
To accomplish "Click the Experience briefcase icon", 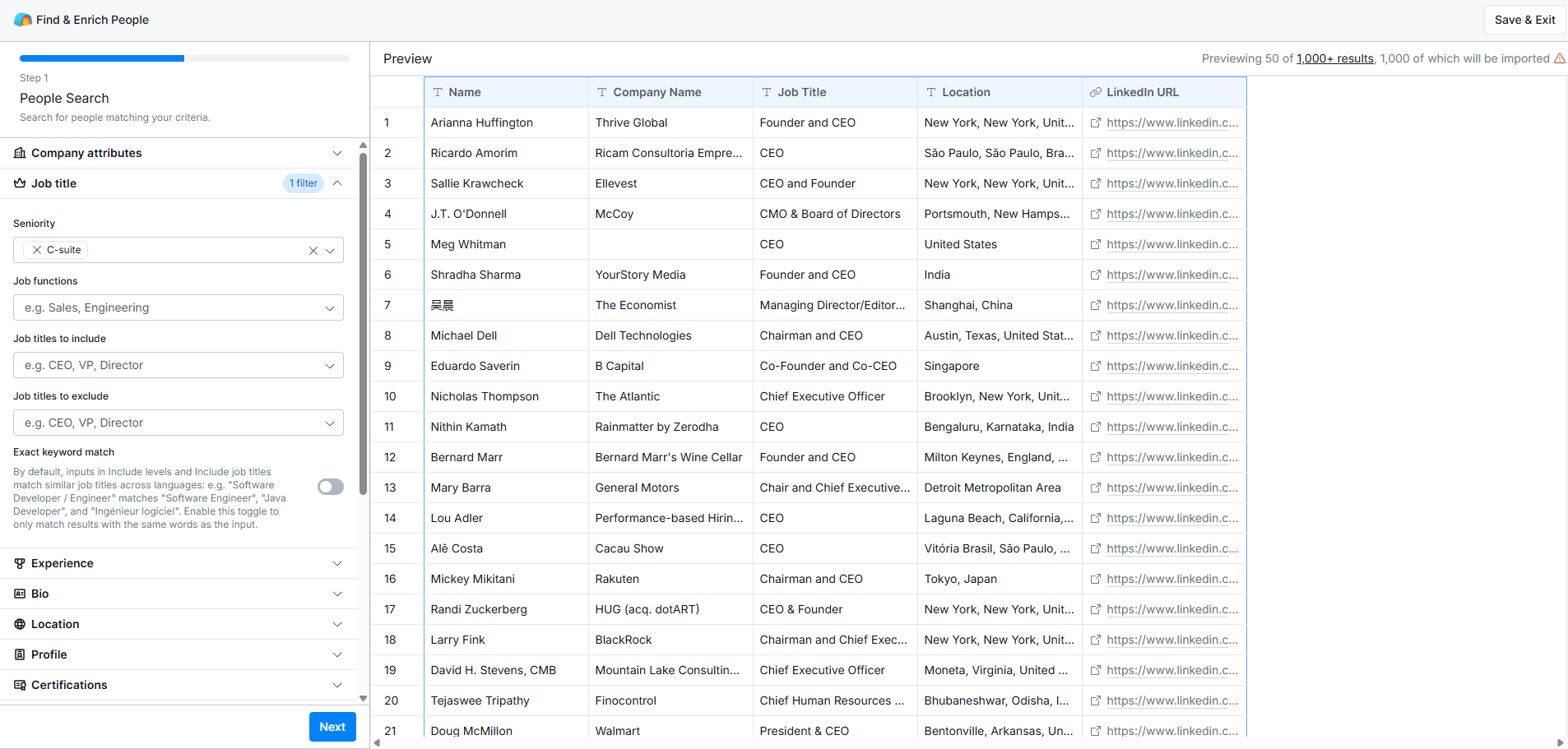I will [20, 563].
